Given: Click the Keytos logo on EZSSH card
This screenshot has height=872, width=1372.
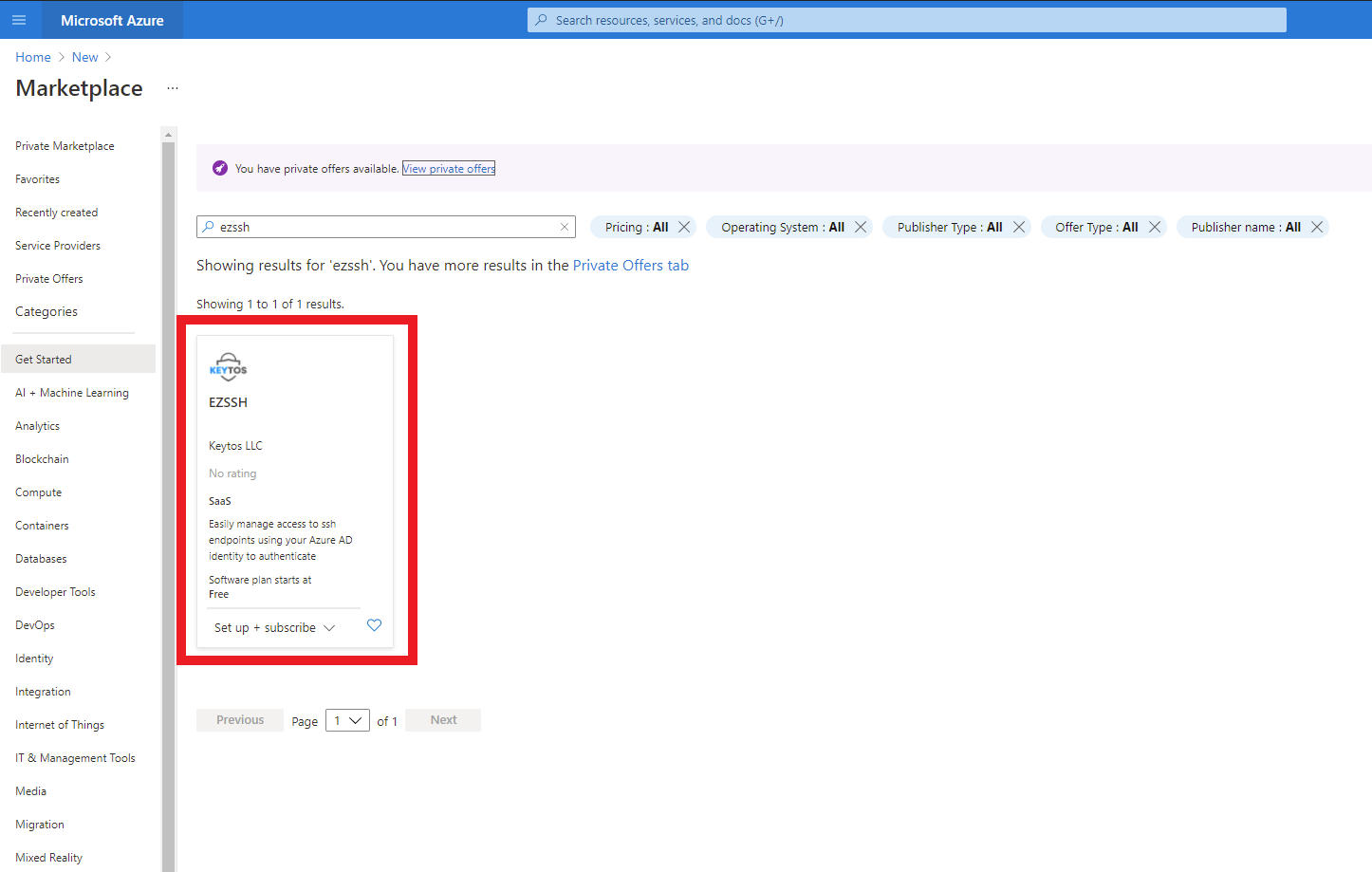Looking at the screenshot, I should tap(229, 367).
